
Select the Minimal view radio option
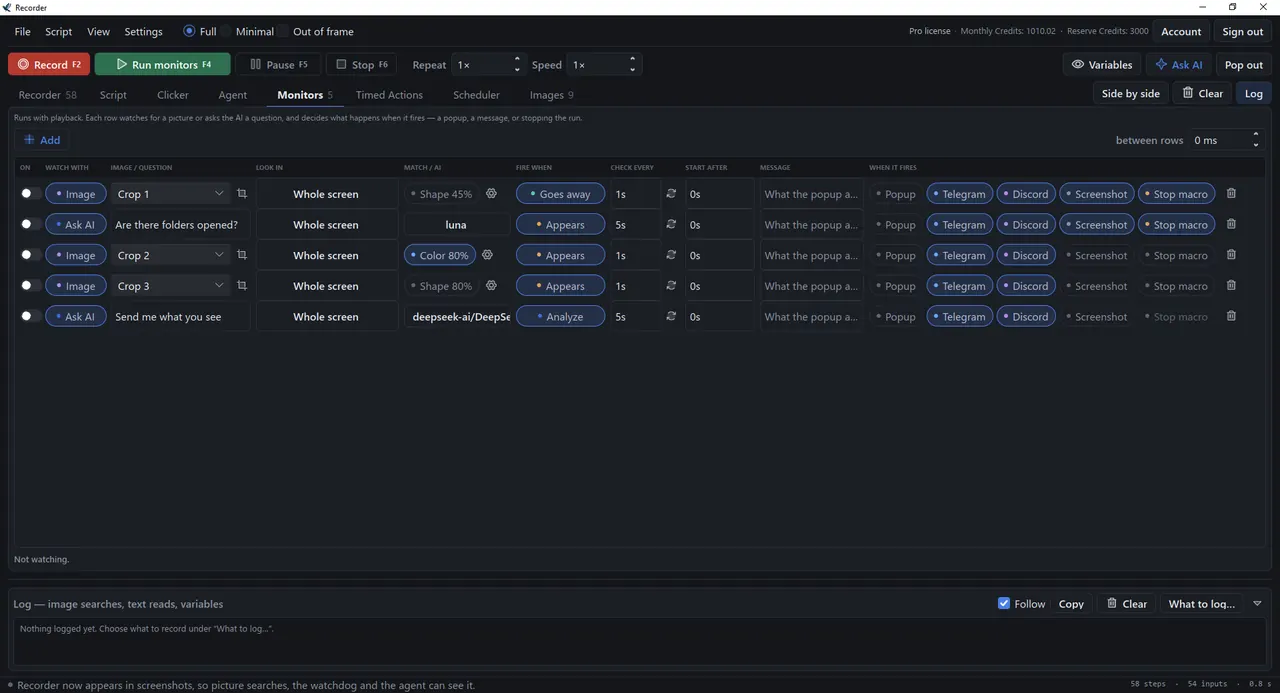point(247,32)
